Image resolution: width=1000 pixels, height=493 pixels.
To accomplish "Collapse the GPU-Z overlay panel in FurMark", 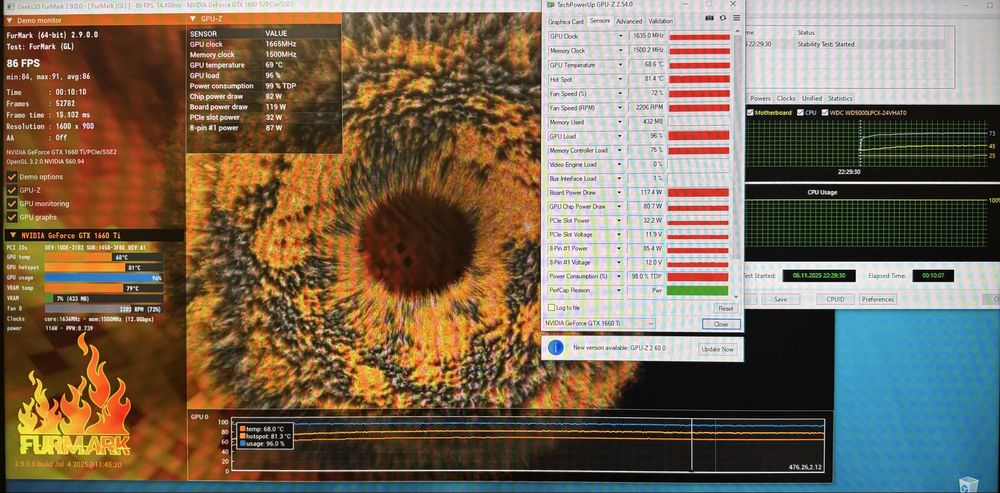I will pos(193,19).
